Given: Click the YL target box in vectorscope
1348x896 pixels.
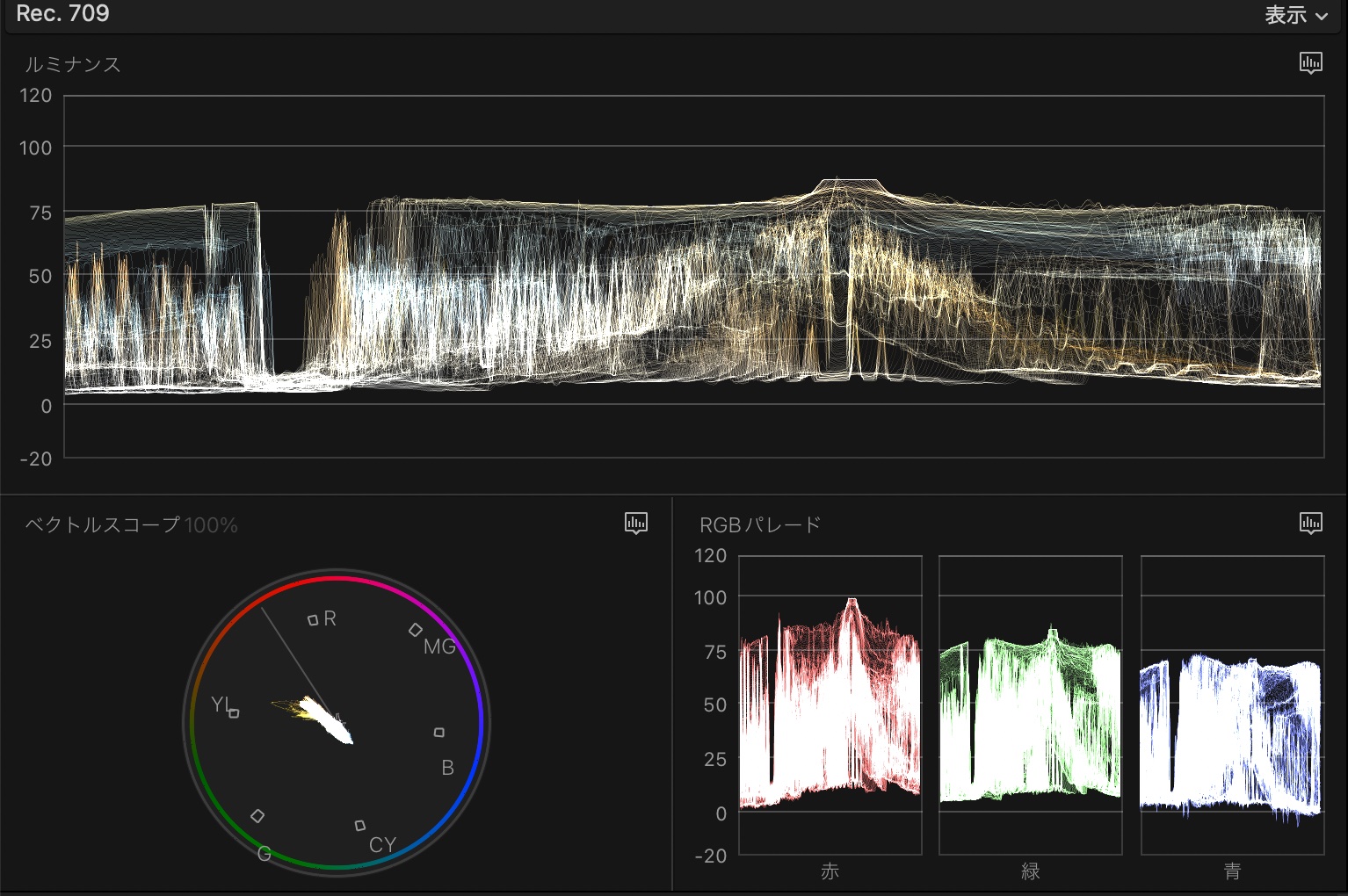Looking at the screenshot, I should [x=234, y=713].
